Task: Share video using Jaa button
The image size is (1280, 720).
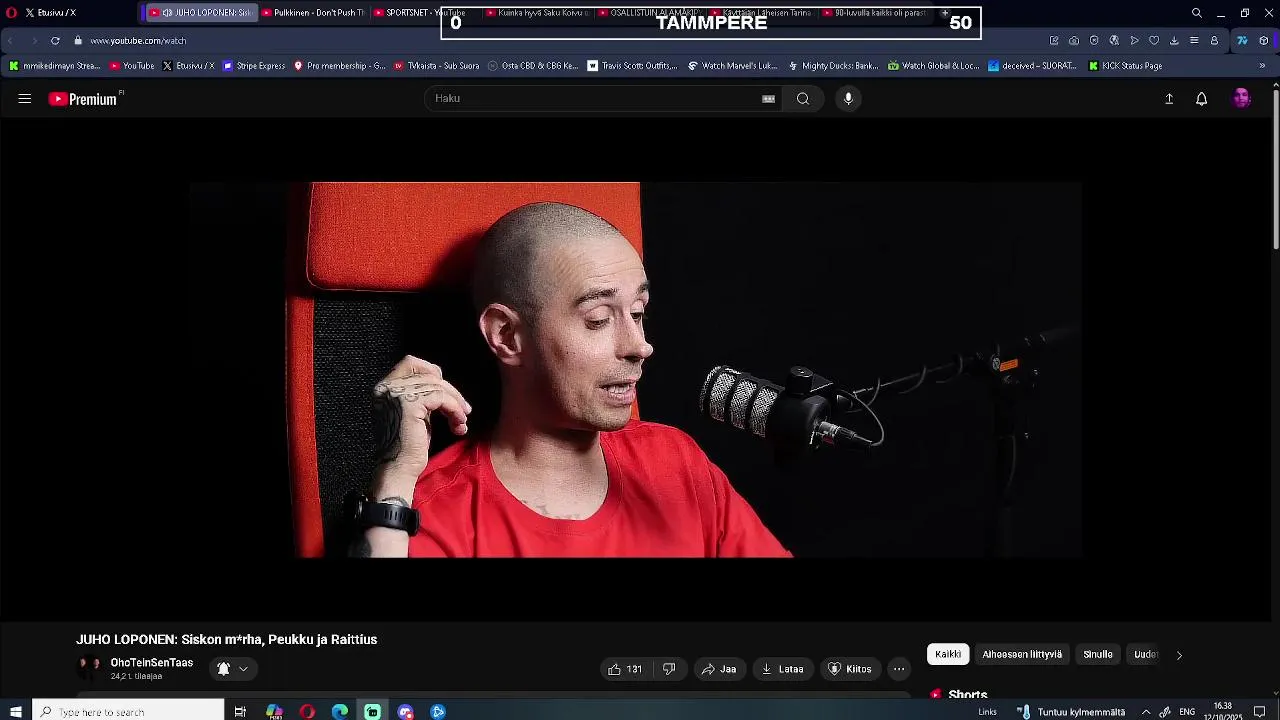Action: [x=718, y=669]
